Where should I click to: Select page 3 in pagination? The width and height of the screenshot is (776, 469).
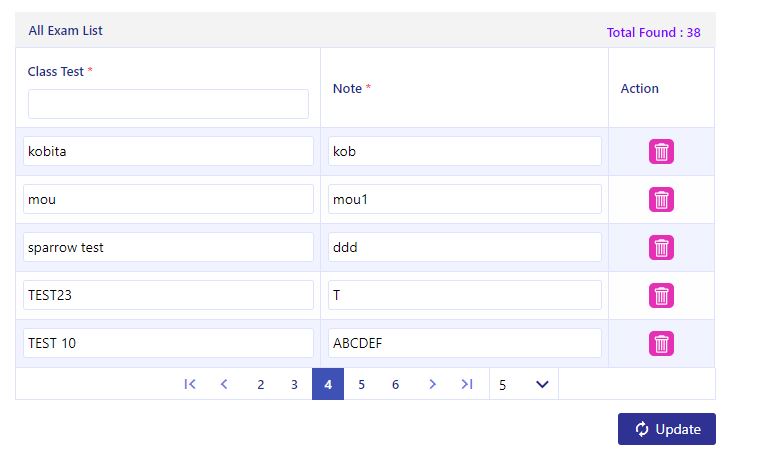pos(294,384)
